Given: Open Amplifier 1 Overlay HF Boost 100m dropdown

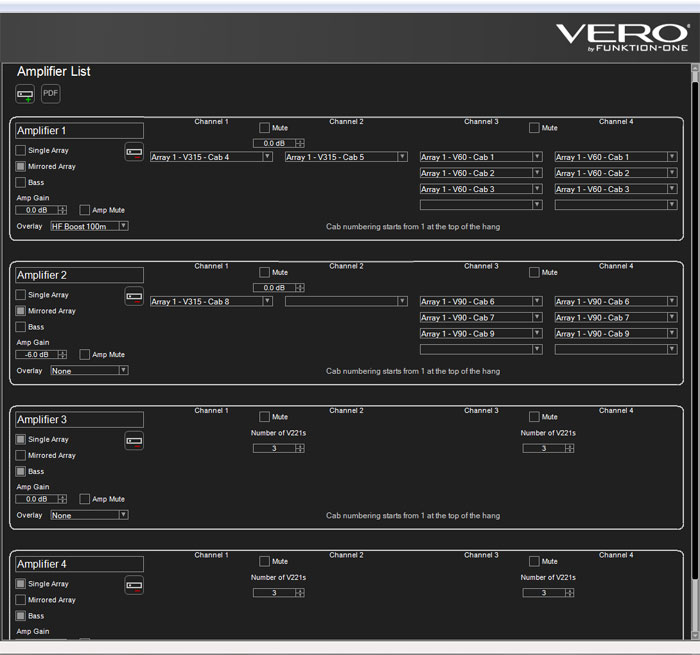Looking at the screenshot, I should [89, 226].
